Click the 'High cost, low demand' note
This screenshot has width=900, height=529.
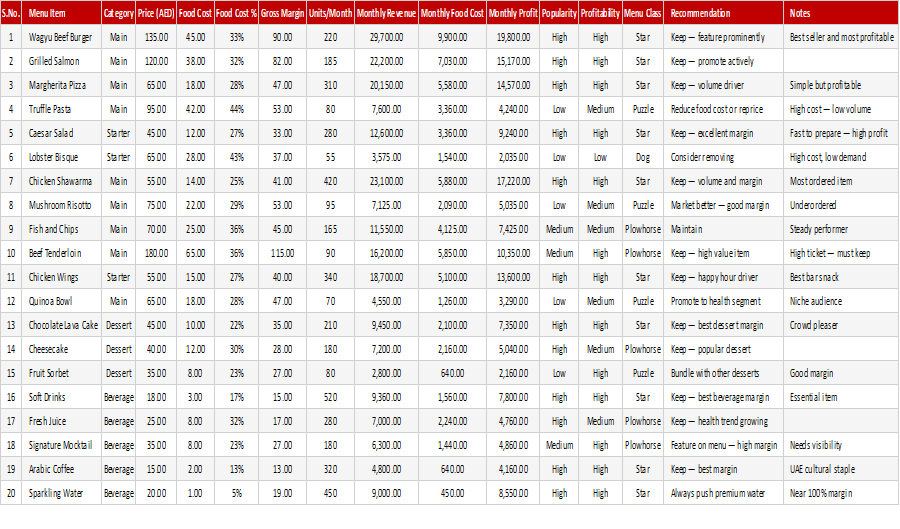click(841, 157)
